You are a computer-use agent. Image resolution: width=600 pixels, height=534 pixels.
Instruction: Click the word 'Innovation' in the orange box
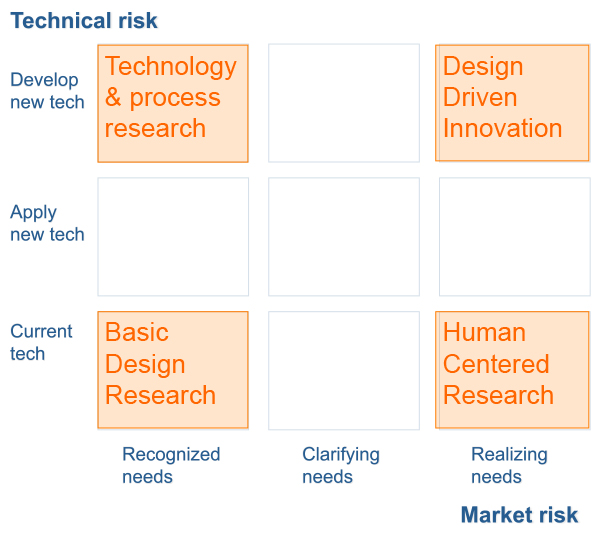point(502,129)
